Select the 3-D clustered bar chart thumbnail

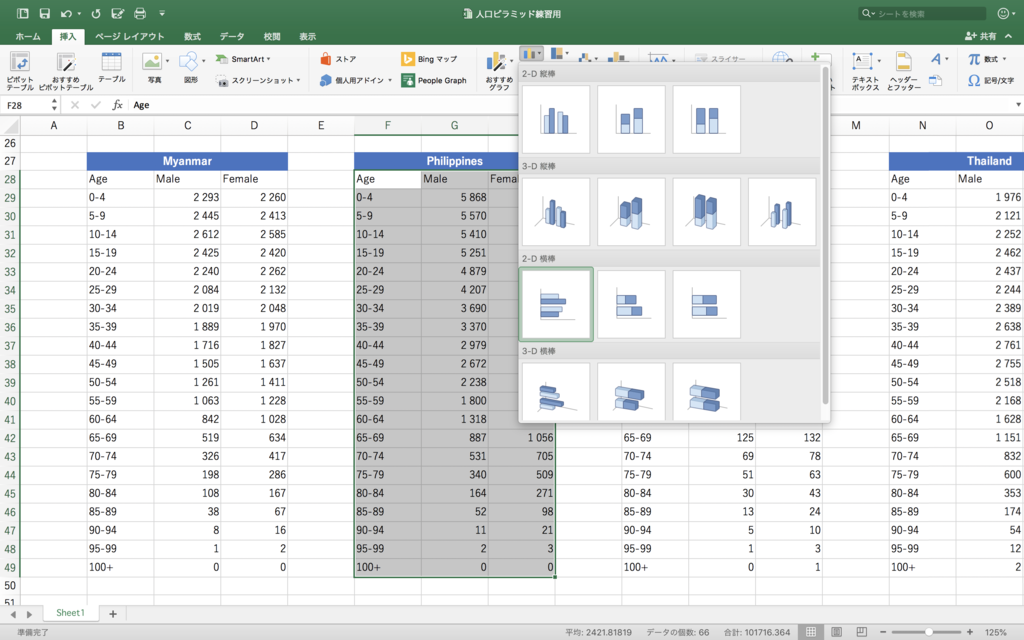(x=556, y=392)
